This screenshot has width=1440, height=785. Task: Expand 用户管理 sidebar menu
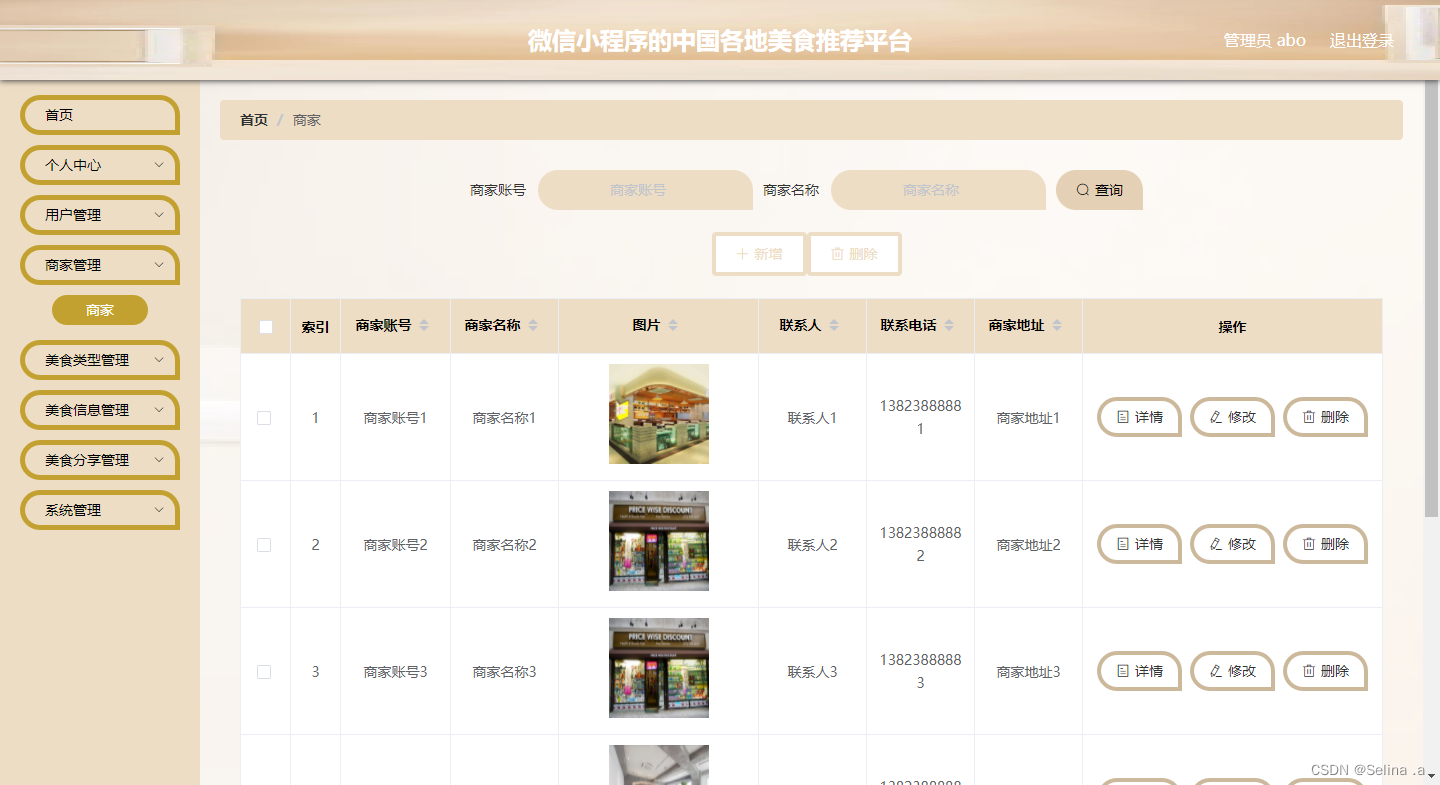click(100, 215)
